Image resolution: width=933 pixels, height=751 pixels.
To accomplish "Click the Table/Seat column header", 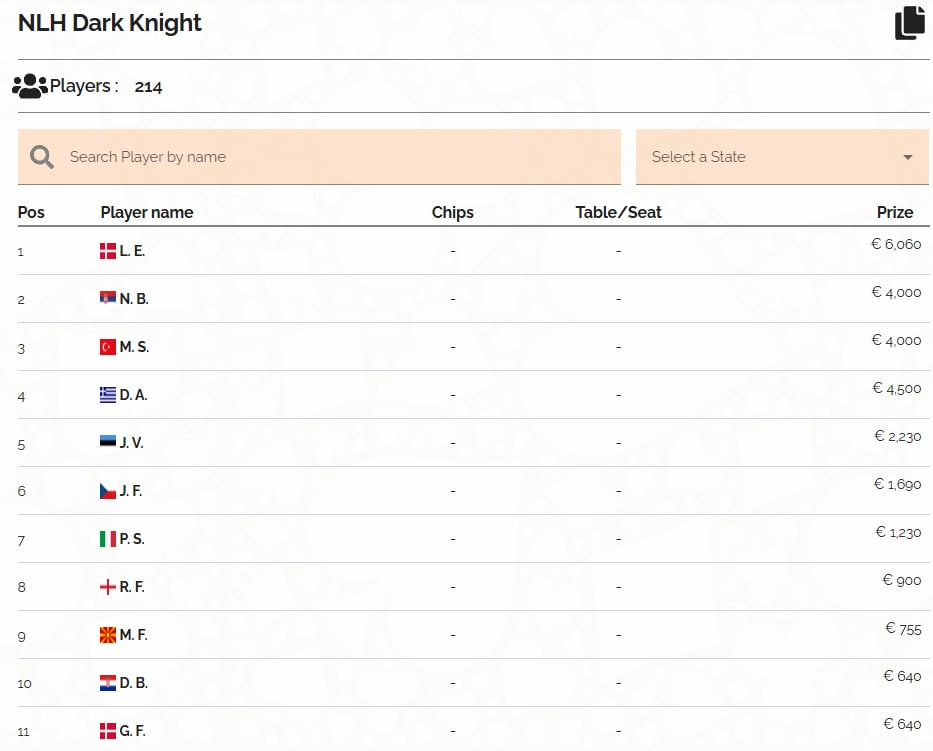I will click(x=618, y=212).
